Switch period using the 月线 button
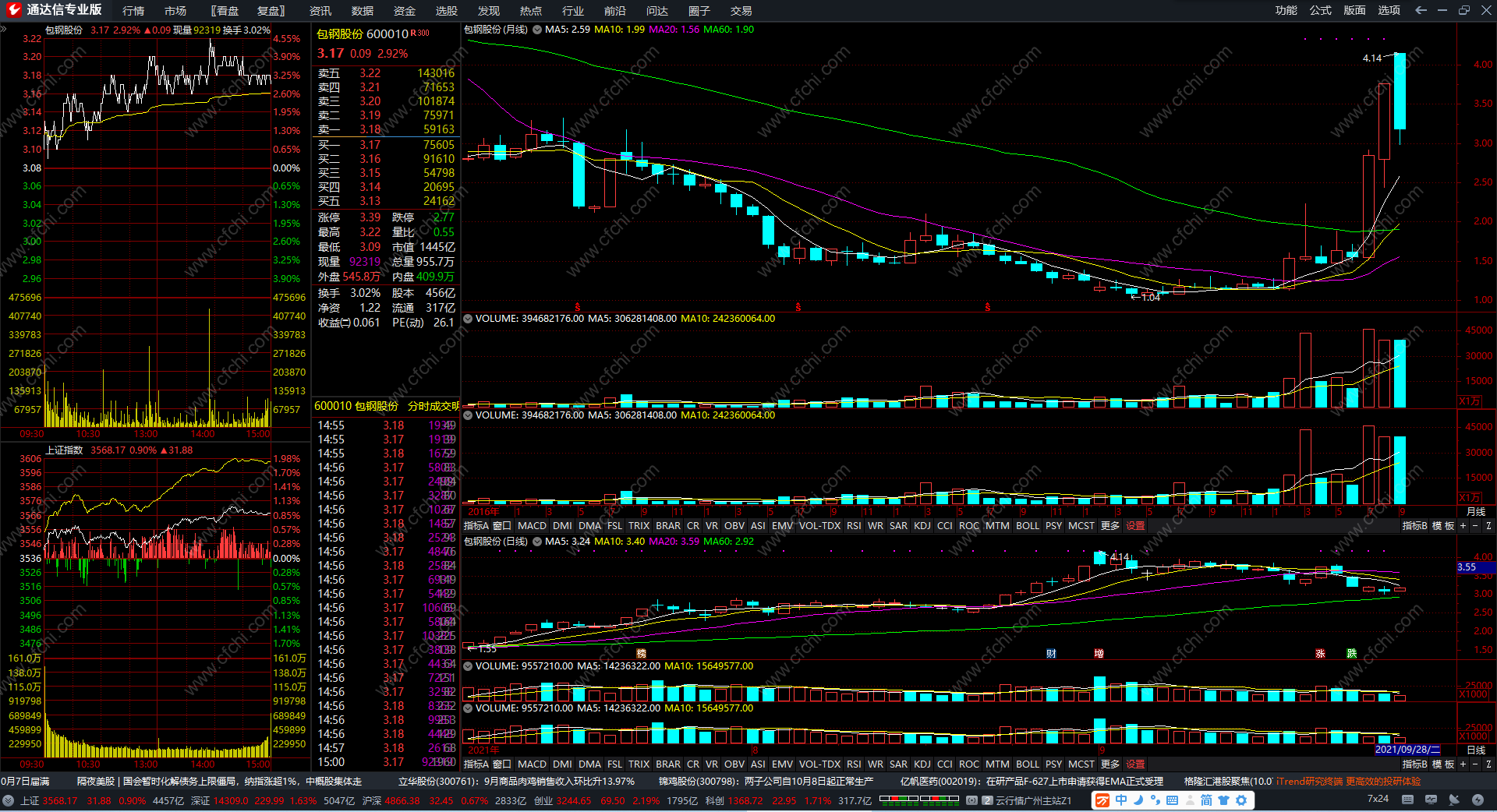This screenshot has width=1497, height=812. [x=1476, y=512]
